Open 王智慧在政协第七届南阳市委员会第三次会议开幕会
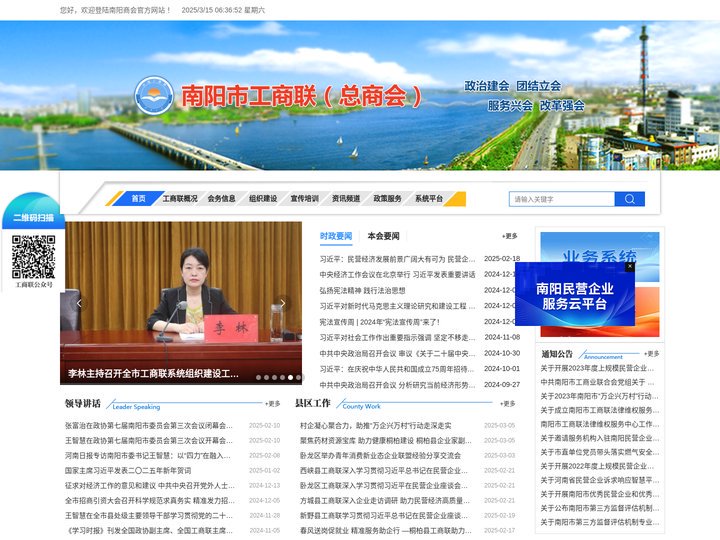The width and height of the screenshot is (720, 540). click(148, 440)
